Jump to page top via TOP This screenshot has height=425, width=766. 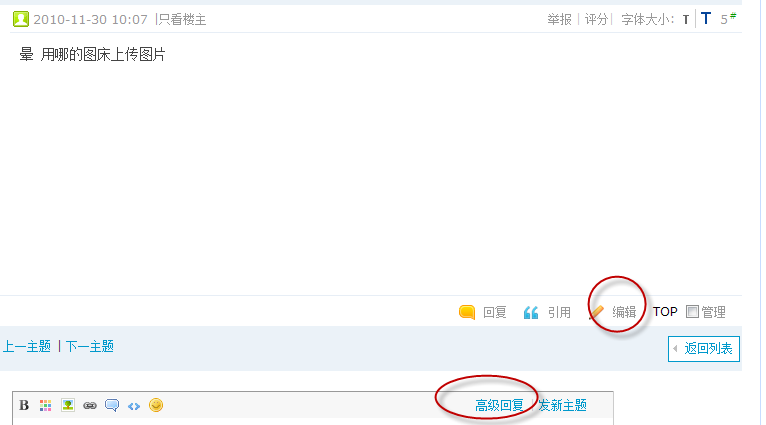click(665, 312)
